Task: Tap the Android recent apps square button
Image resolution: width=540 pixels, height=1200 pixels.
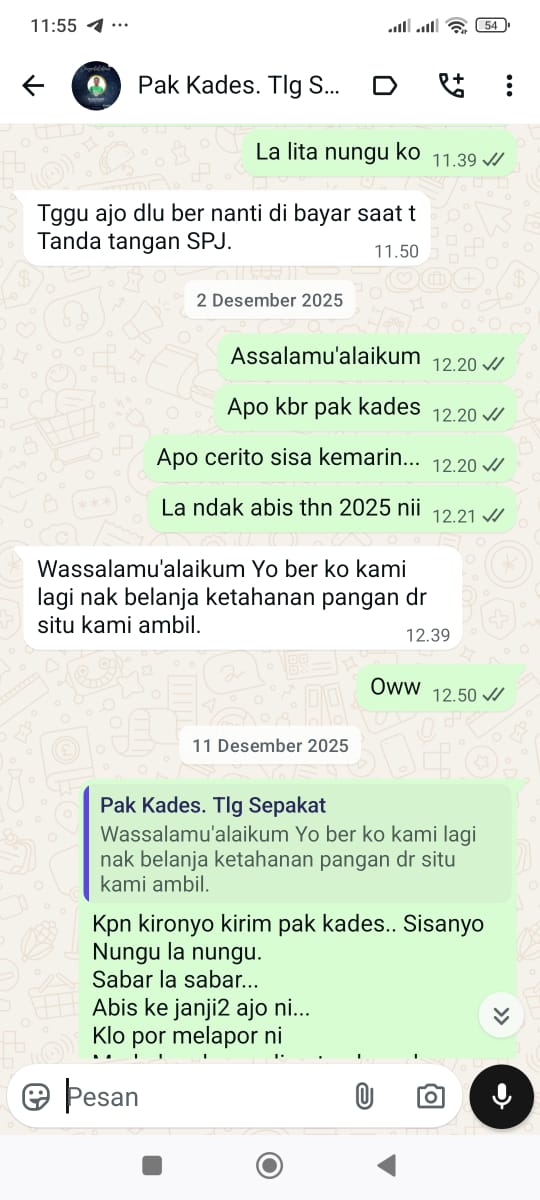Action: 152,1164
